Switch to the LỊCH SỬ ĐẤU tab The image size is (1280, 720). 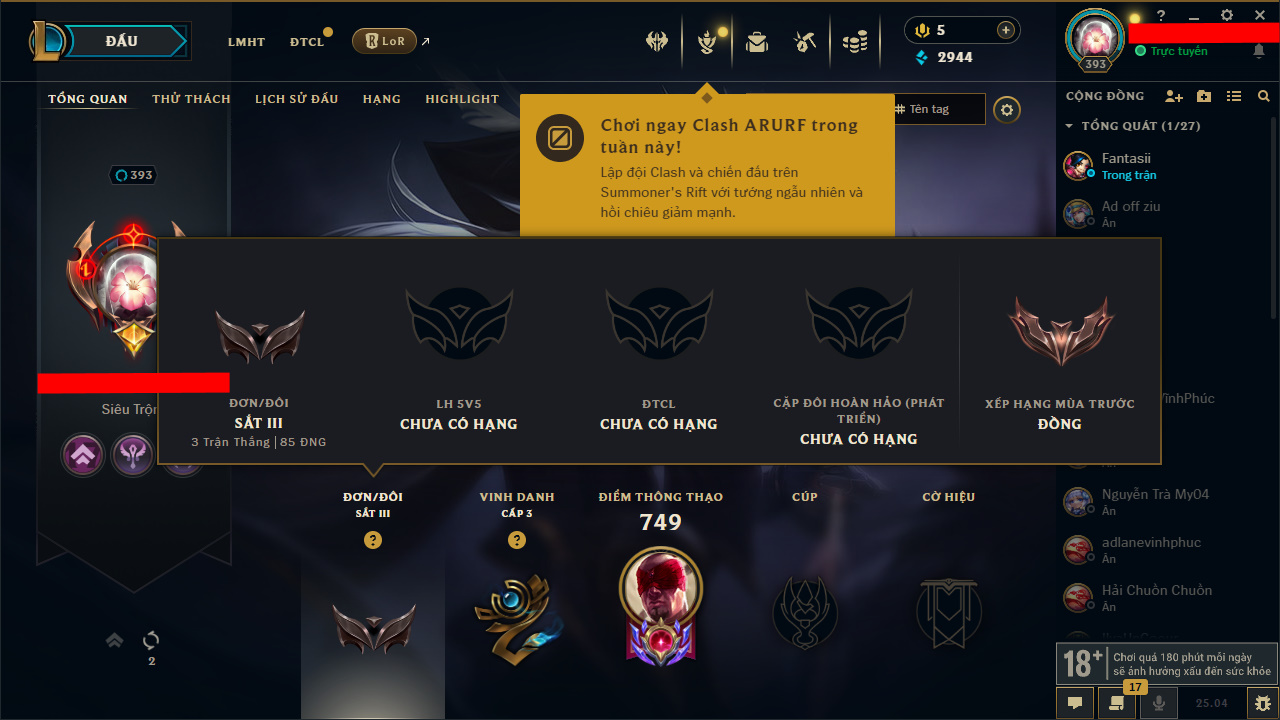pos(296,99)
